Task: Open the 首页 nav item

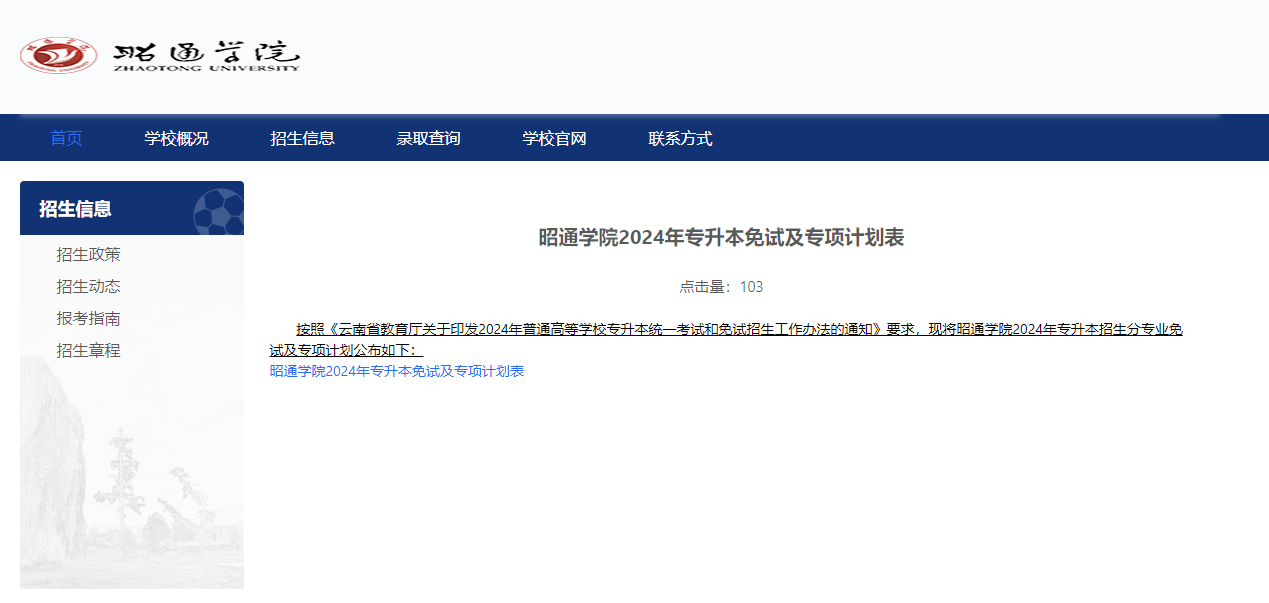Action: click(67, 138)
